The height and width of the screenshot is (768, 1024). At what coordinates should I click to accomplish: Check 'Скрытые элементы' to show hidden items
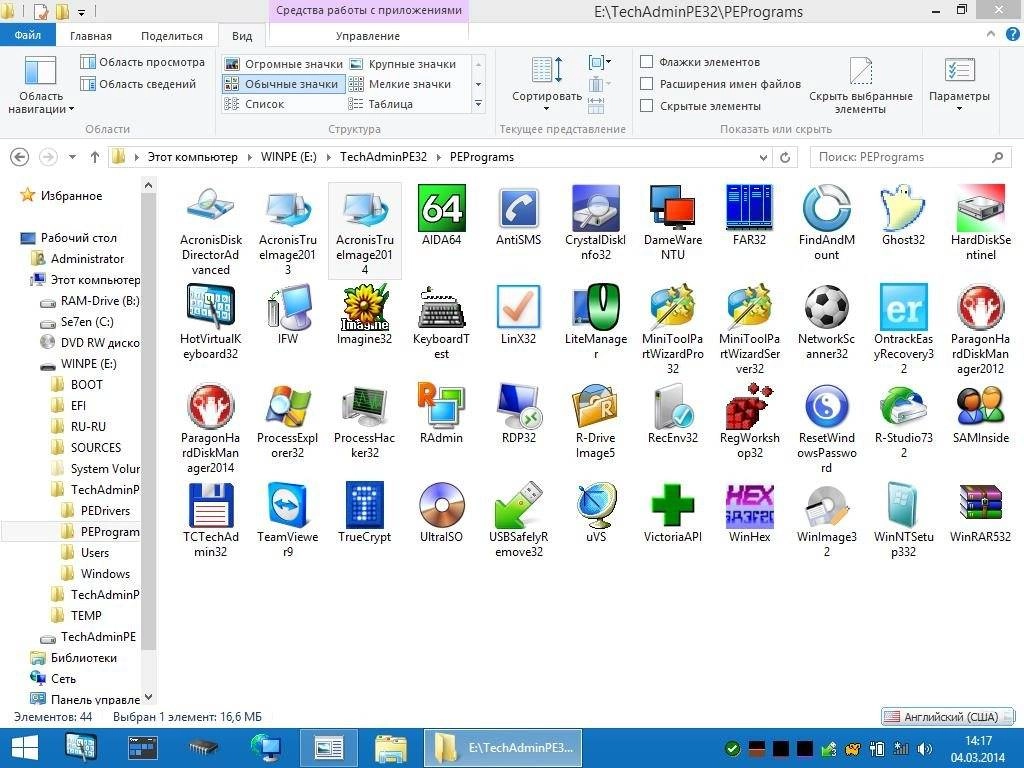click(x=647, y=105)
